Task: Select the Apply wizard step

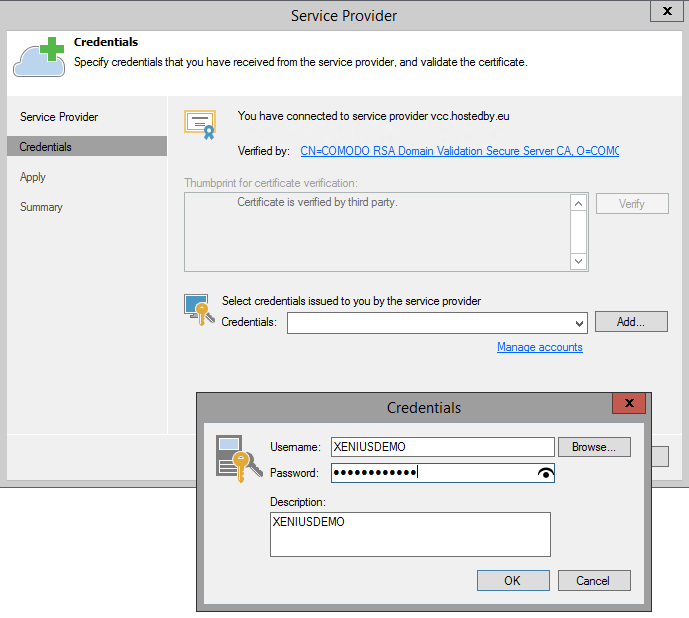Action: pyautogui.click(x=33, y=177)
